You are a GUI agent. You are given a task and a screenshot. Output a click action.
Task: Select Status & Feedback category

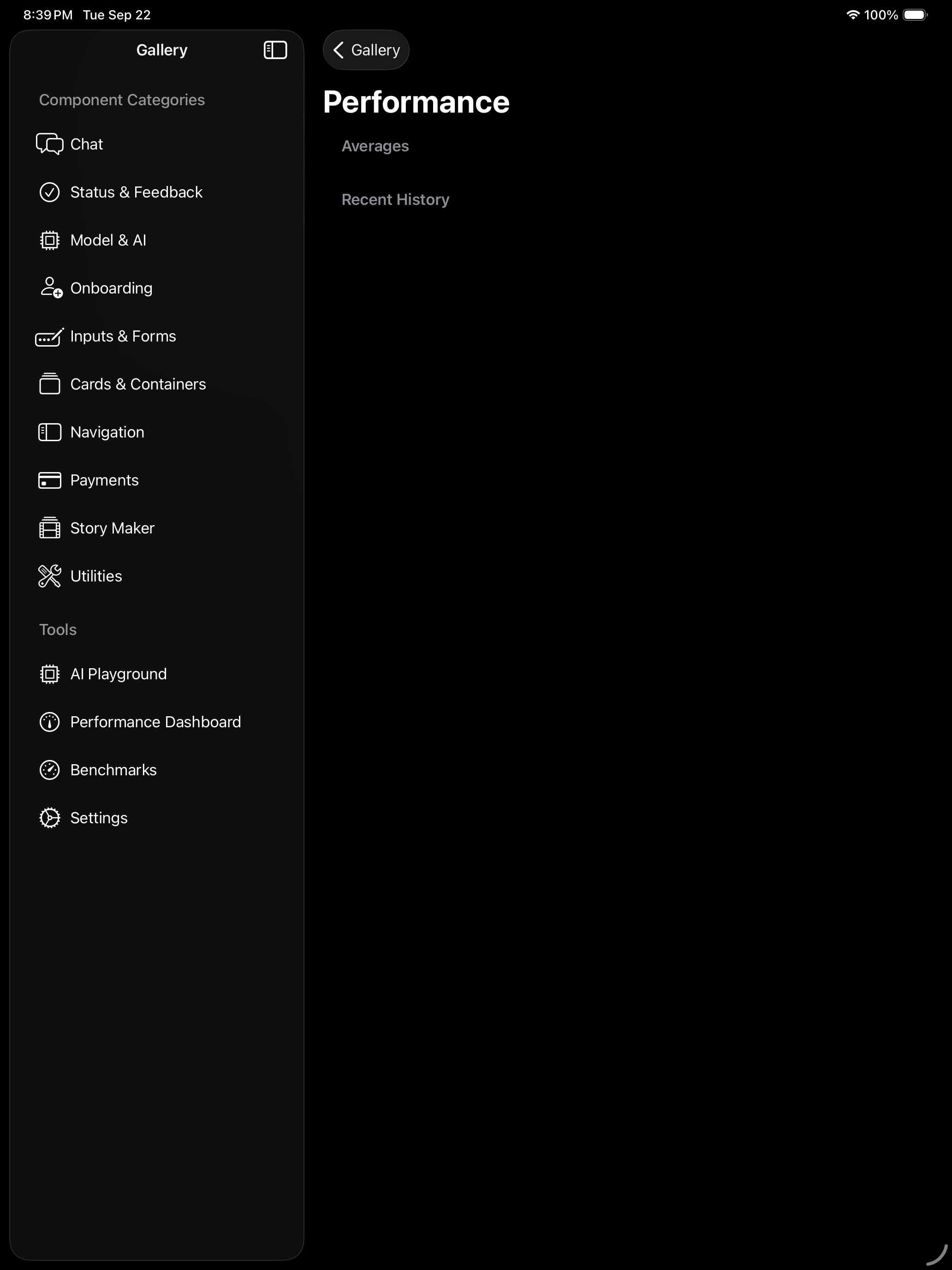(136, 192)
